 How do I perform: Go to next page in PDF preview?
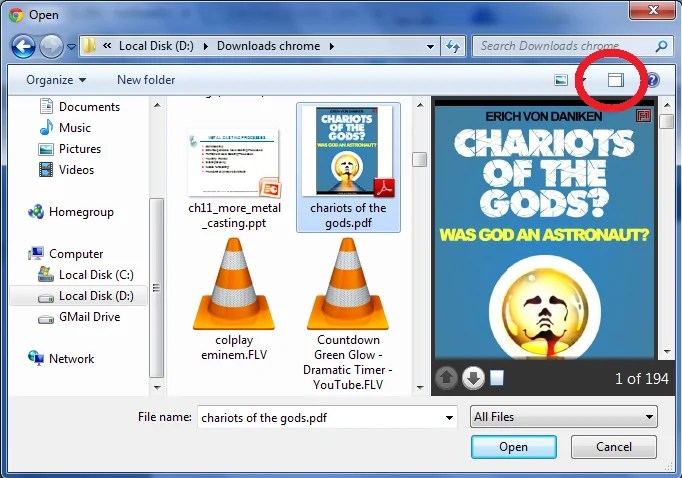473,378
